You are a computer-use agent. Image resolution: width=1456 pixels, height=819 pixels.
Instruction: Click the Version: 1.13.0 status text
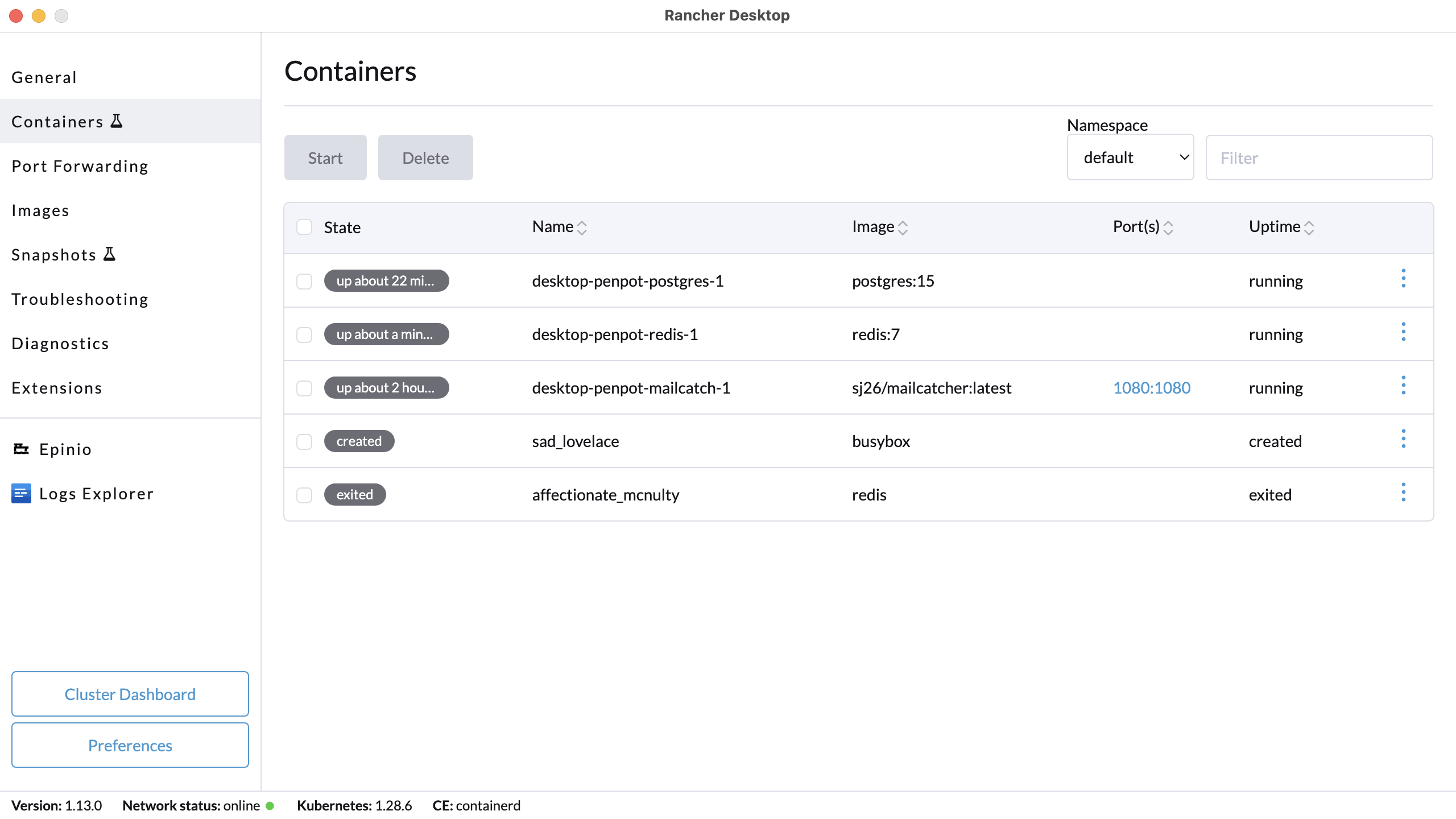point(57,806)
